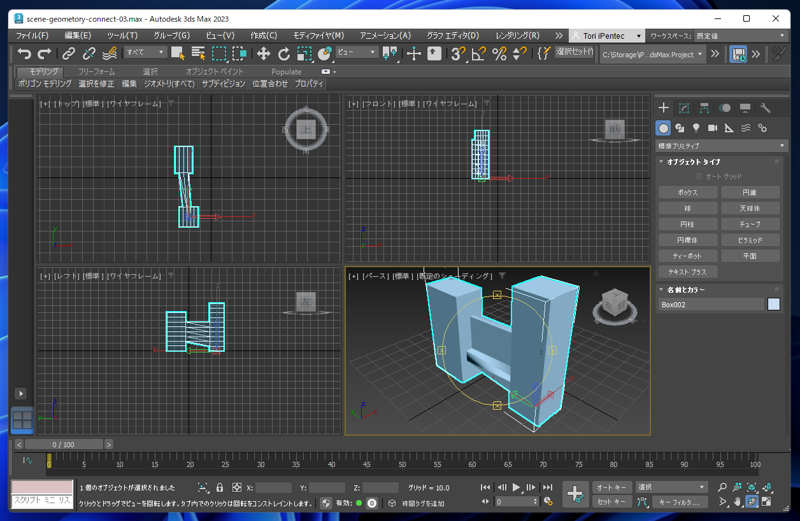Open the 編集(E) menu
Viewport: 800px width, 521px height.
point(78,36)
